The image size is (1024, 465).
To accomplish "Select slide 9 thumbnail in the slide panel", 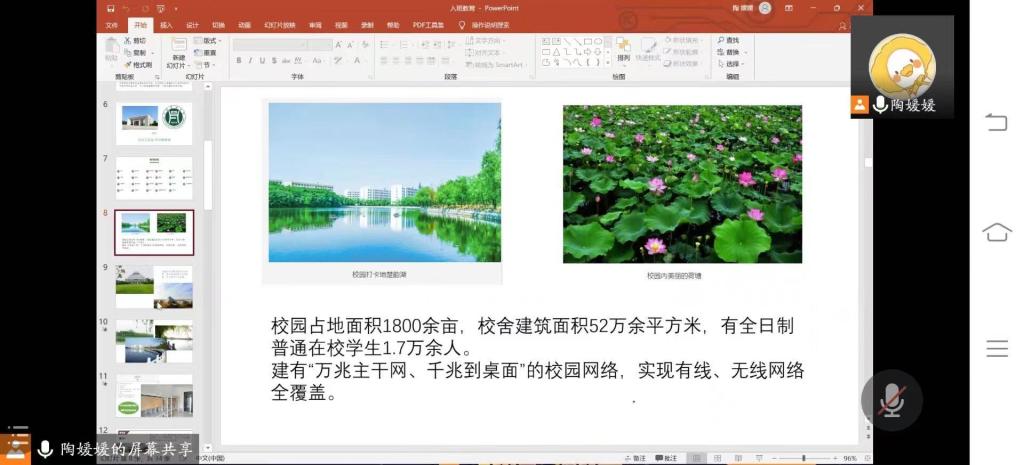I will (154, 287).
